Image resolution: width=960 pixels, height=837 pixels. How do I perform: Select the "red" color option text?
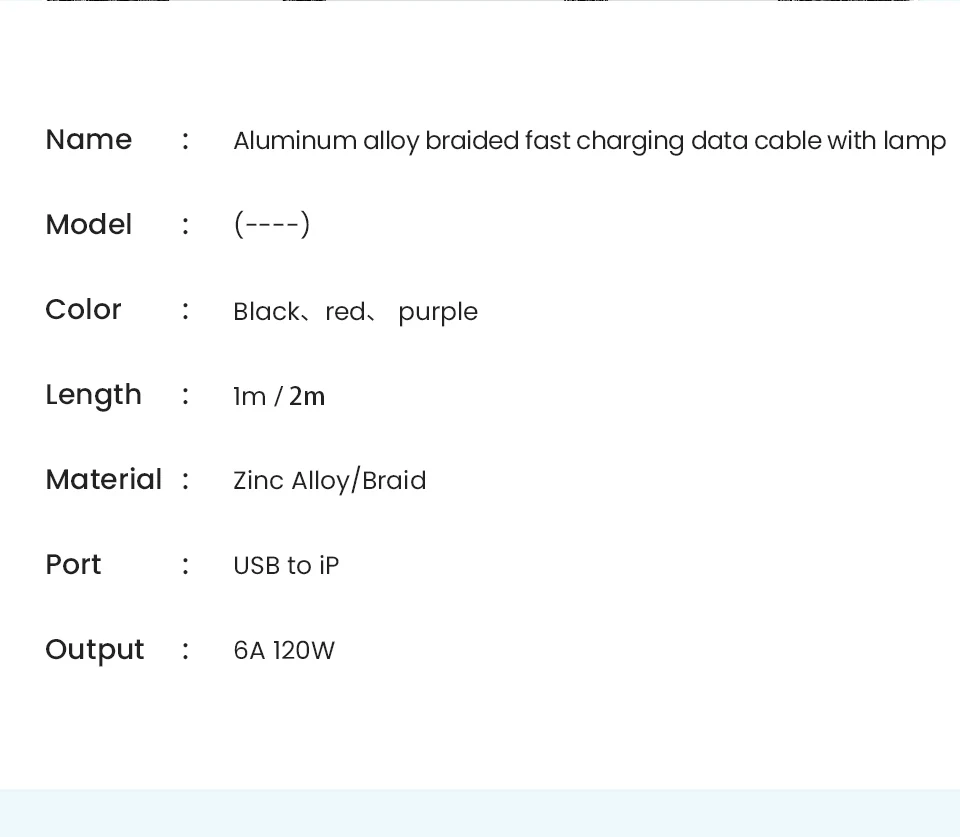coord(345,312)
